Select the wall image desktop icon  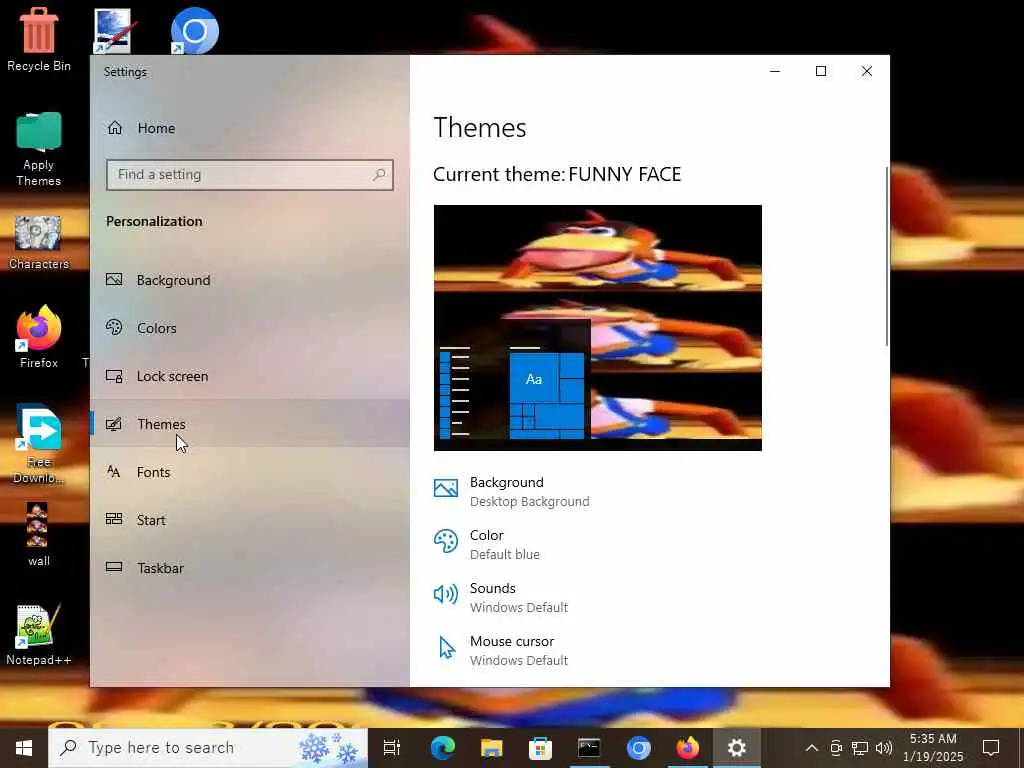[38, 534]
